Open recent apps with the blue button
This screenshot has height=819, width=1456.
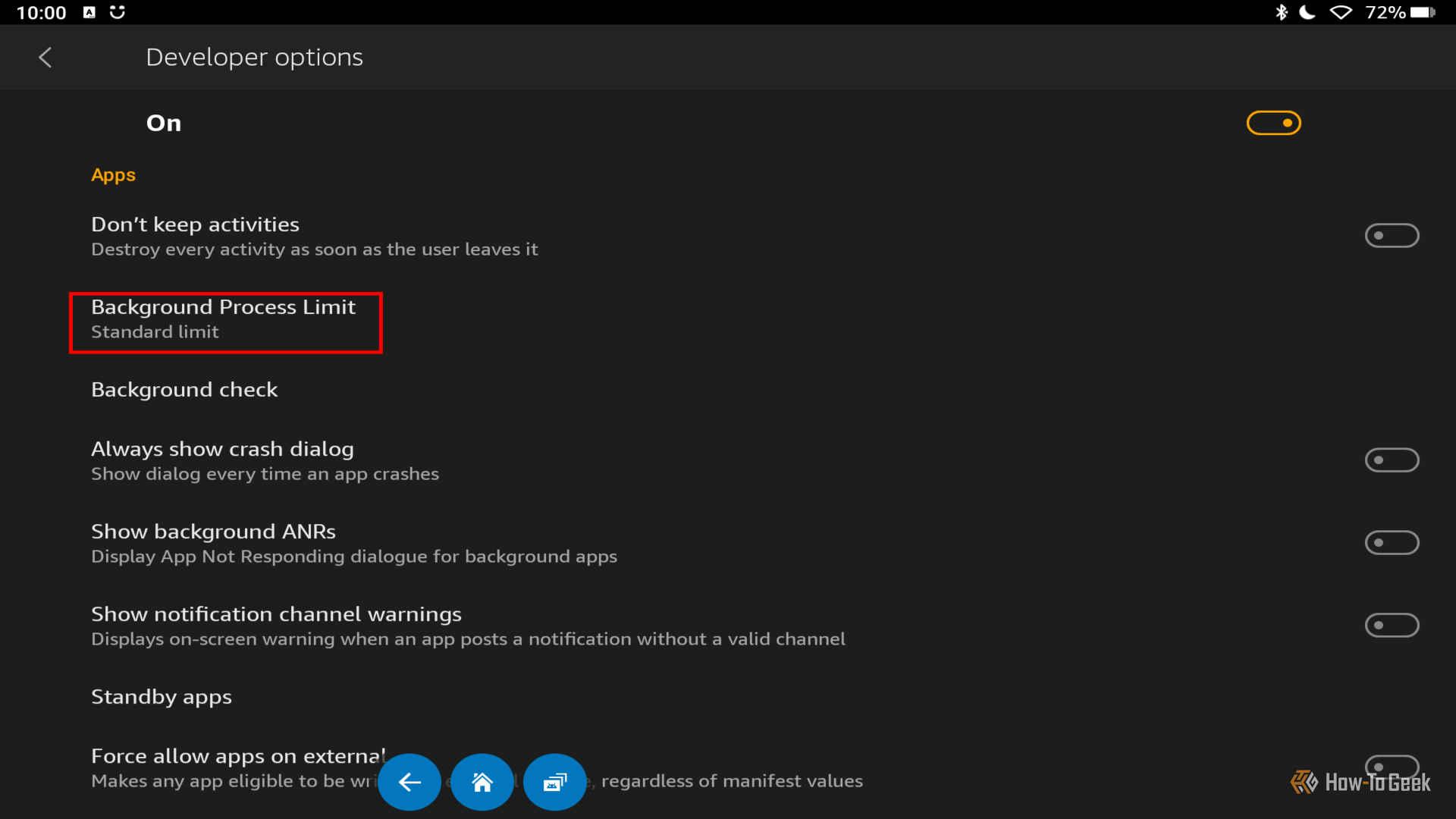point(555,782)
